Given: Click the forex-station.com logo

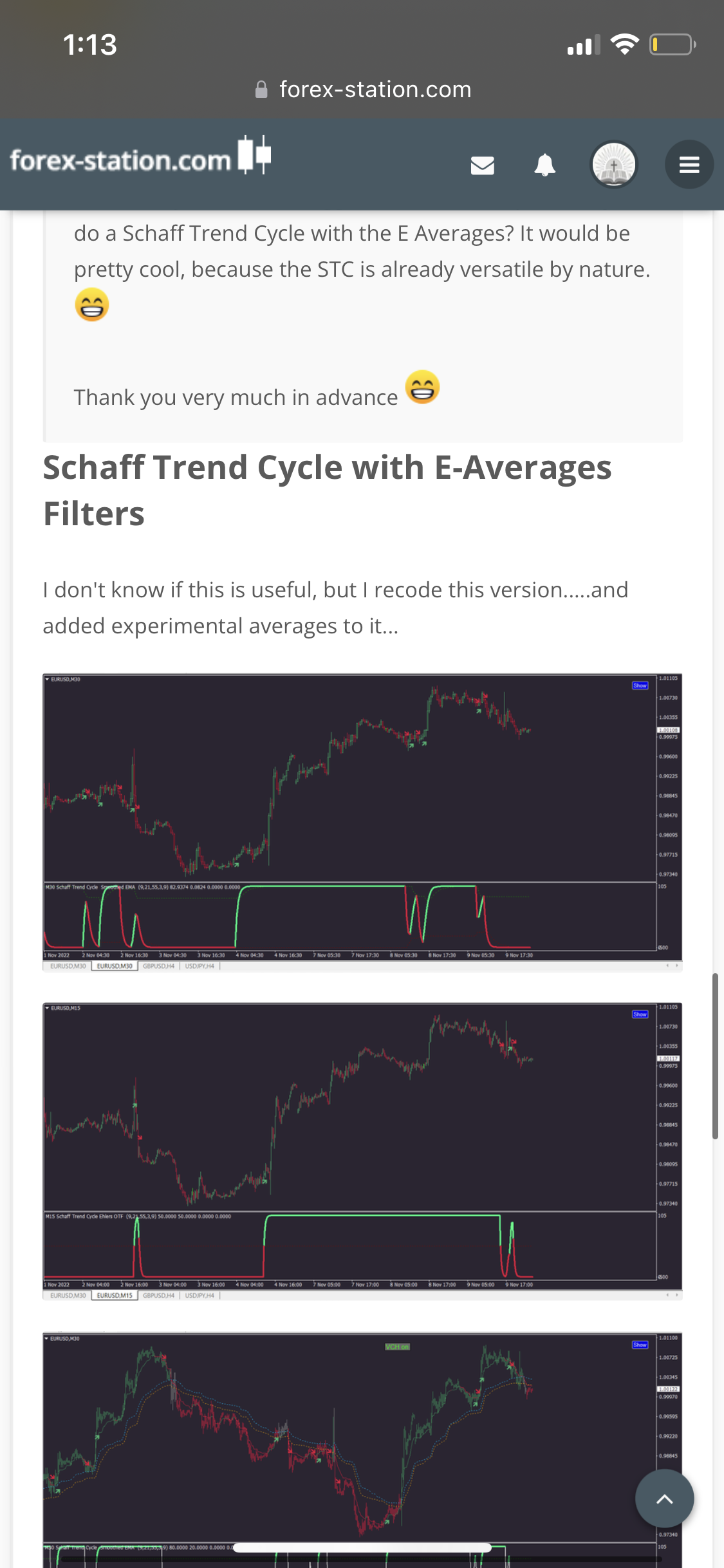Looking at the screenshot, I should pyautogui.click(x=140, y=158).
